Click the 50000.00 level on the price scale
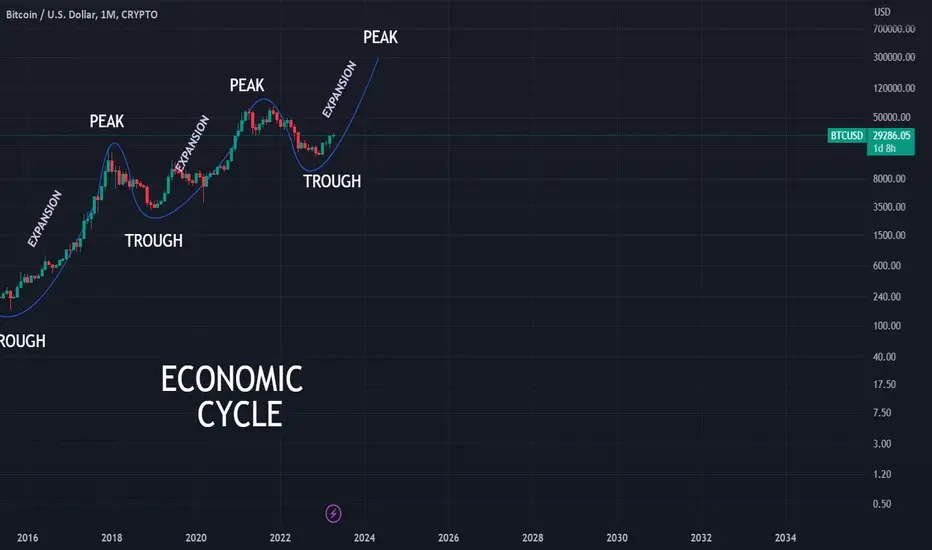Viewport: 932px width, 550px height. tap(892, 117)
